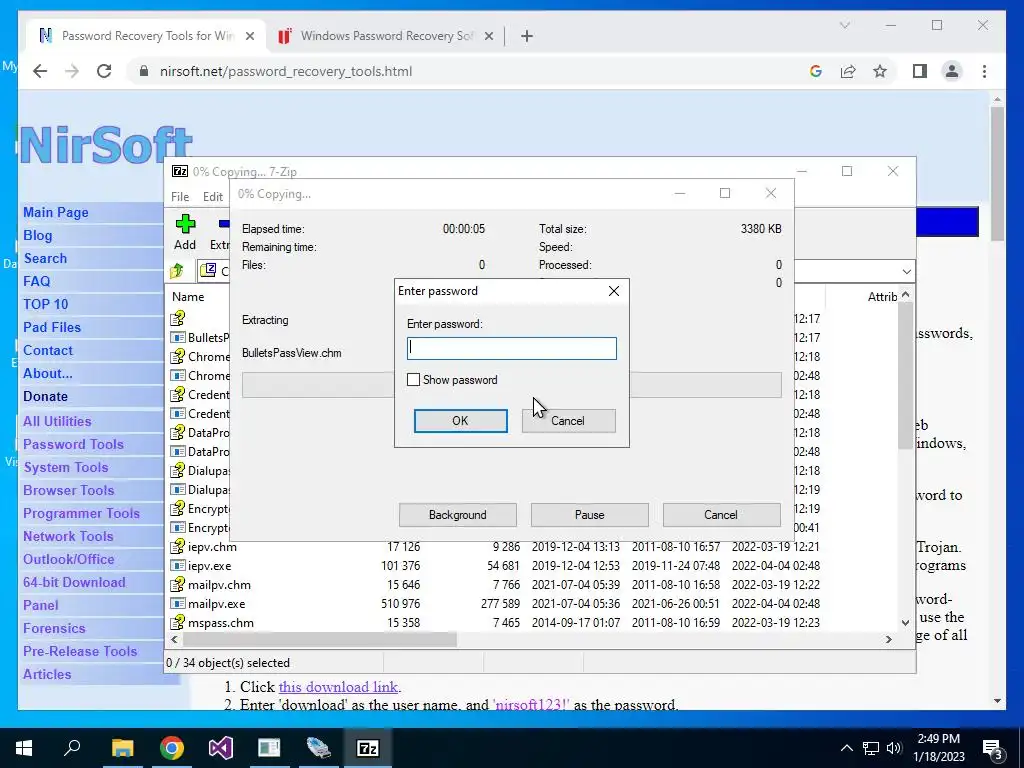Select the iepv.chm file row
1024x768 pixels.
tap(494, 547)
